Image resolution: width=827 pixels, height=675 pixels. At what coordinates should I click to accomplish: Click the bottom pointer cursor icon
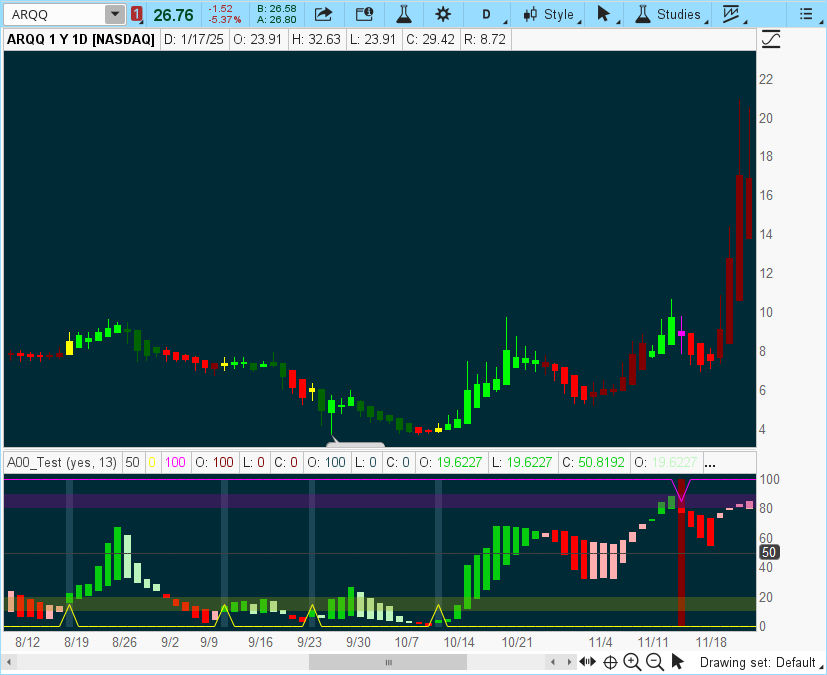(x=678, y=662)
